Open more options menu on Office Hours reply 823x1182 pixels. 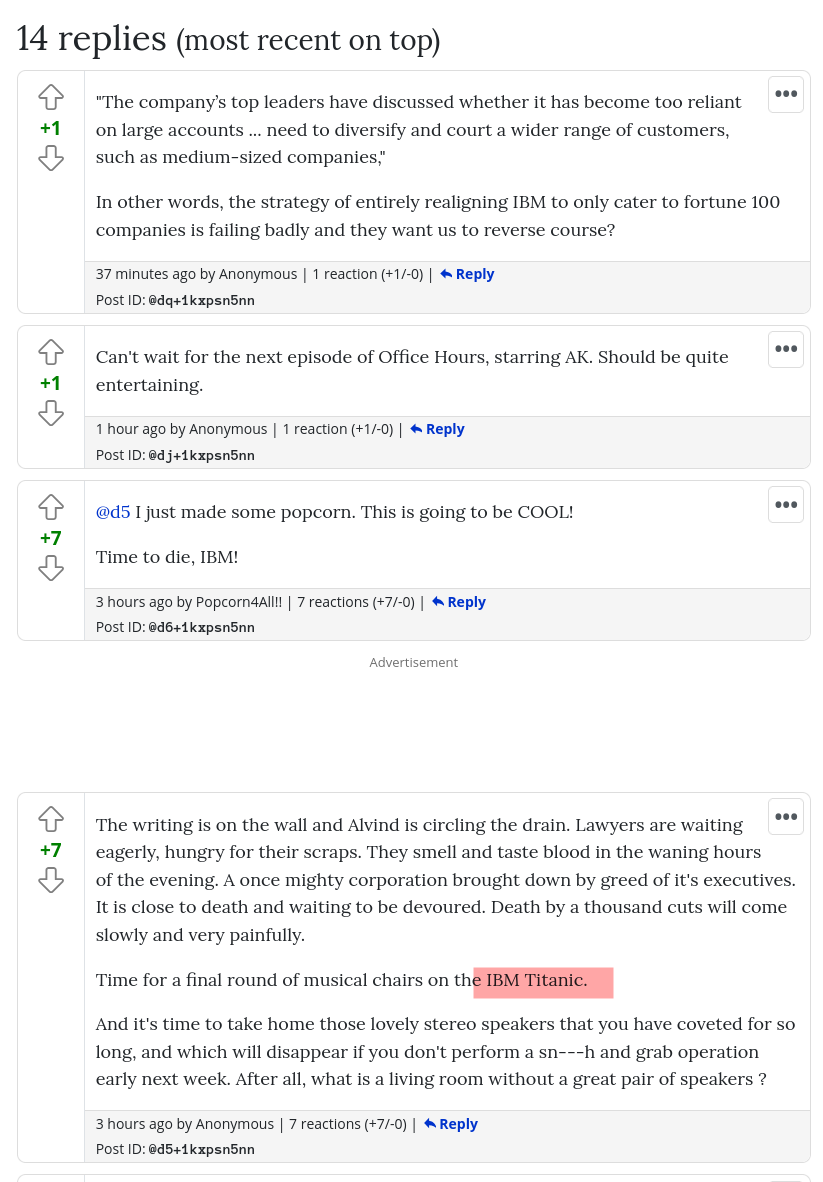(786, 349)
